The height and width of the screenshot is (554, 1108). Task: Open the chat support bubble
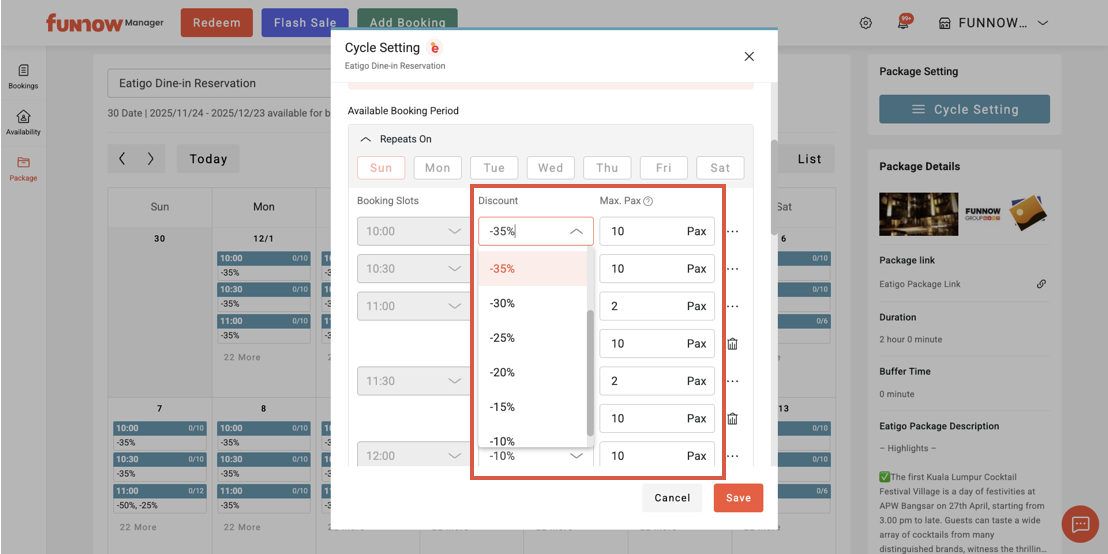click(1080, 524)
